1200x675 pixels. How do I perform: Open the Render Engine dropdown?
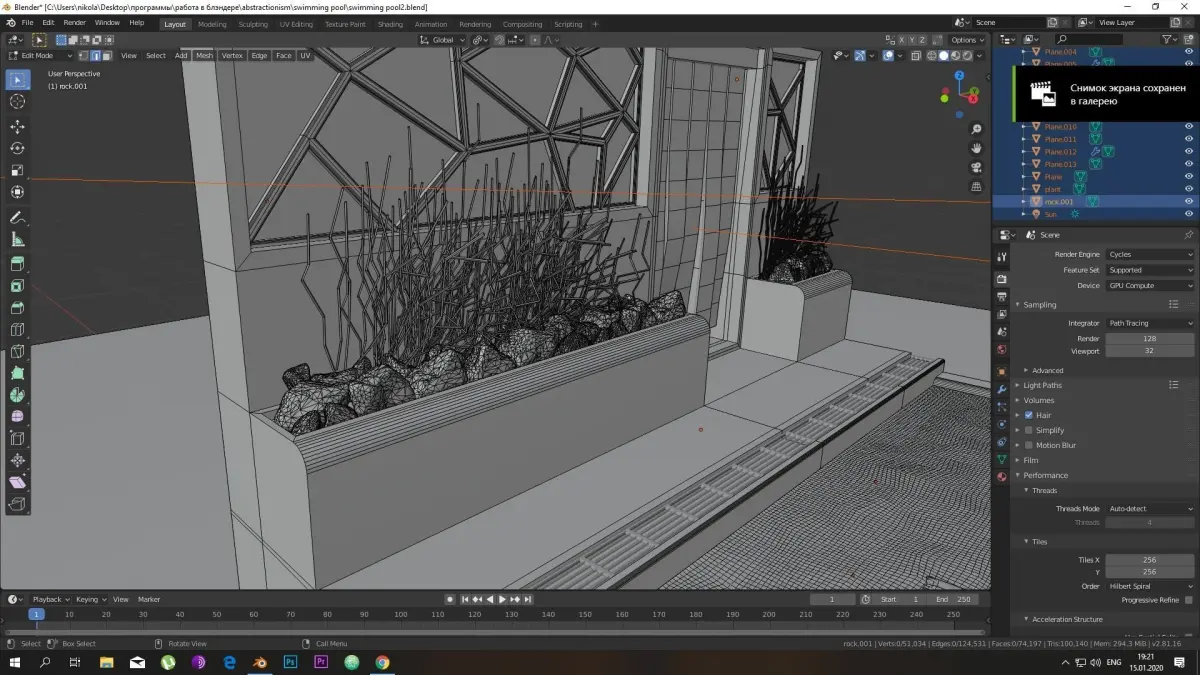click(1150, 254)
